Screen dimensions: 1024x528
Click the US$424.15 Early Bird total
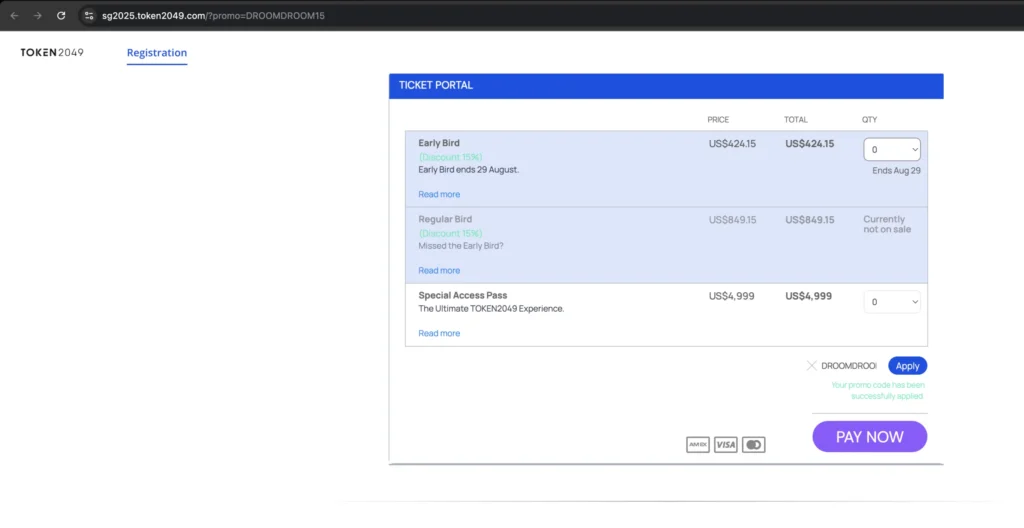tap(809, 144)
